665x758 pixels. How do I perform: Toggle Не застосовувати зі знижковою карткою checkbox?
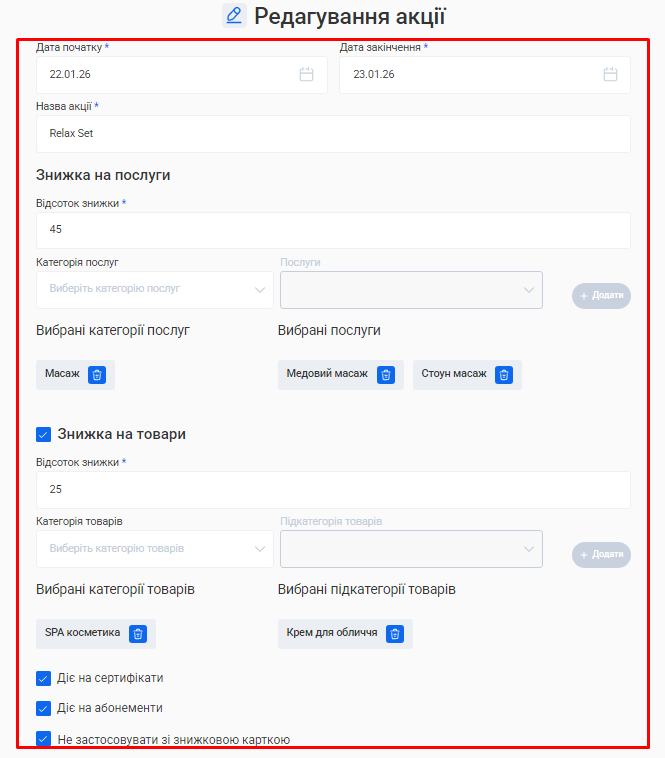(x=44, y=740)
